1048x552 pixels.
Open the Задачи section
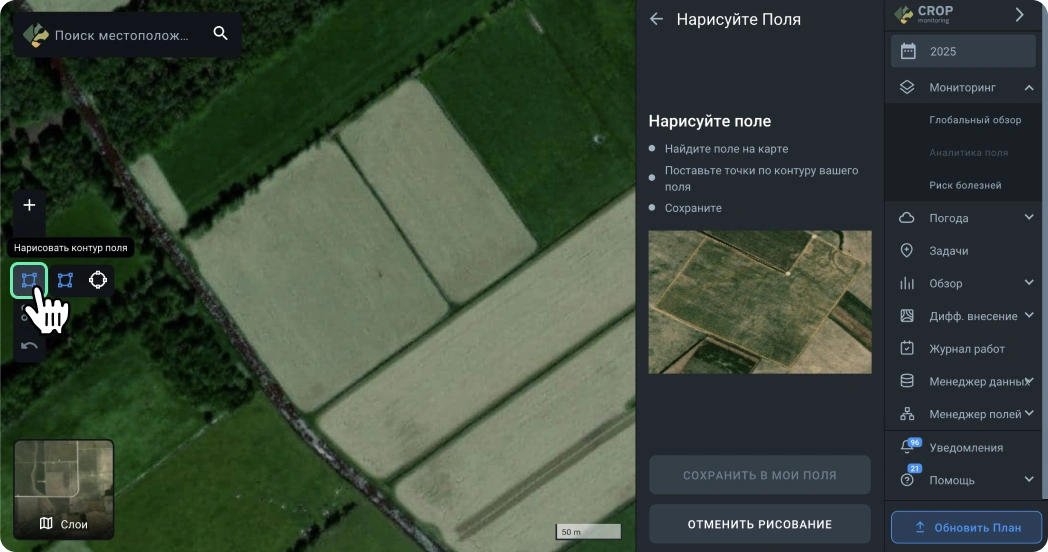(948, 251)
